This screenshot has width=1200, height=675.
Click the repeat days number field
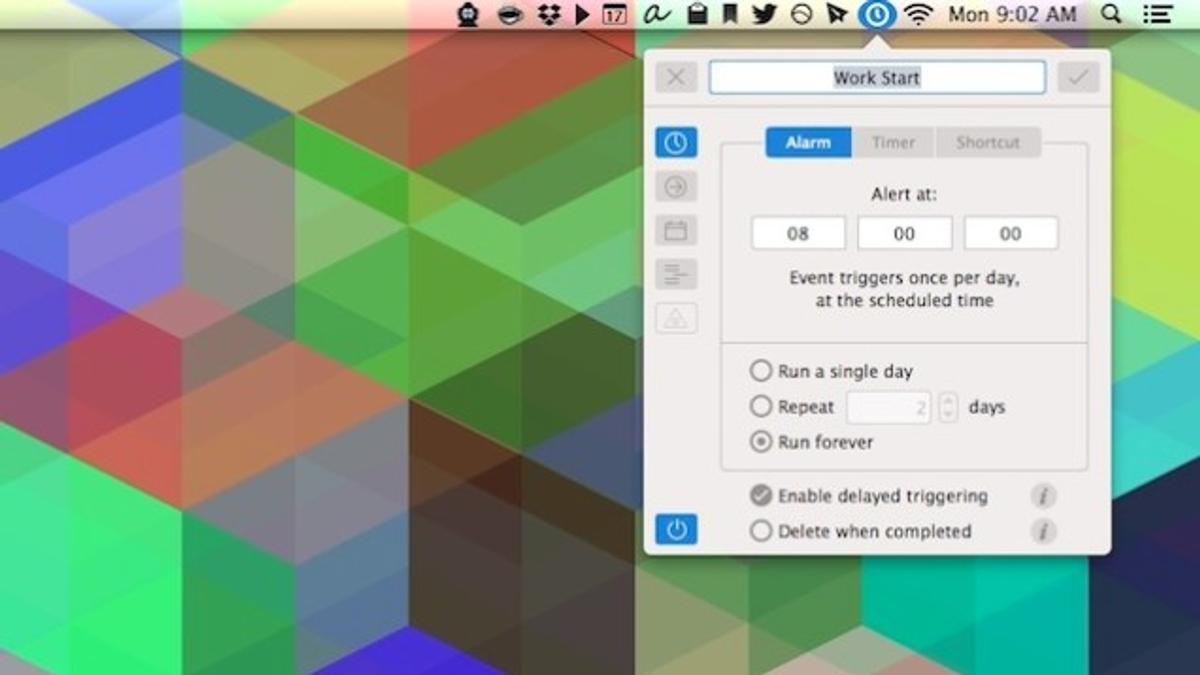889,407
